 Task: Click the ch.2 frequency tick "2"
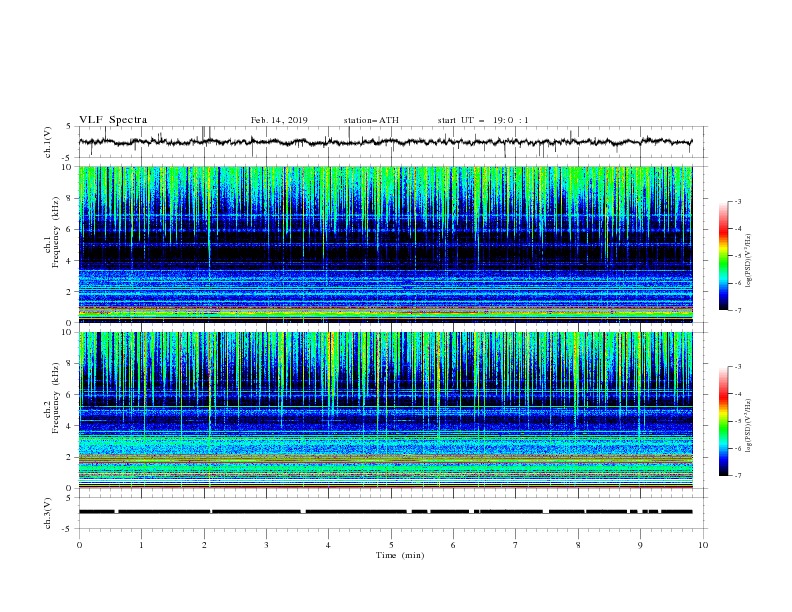(70, 457)
